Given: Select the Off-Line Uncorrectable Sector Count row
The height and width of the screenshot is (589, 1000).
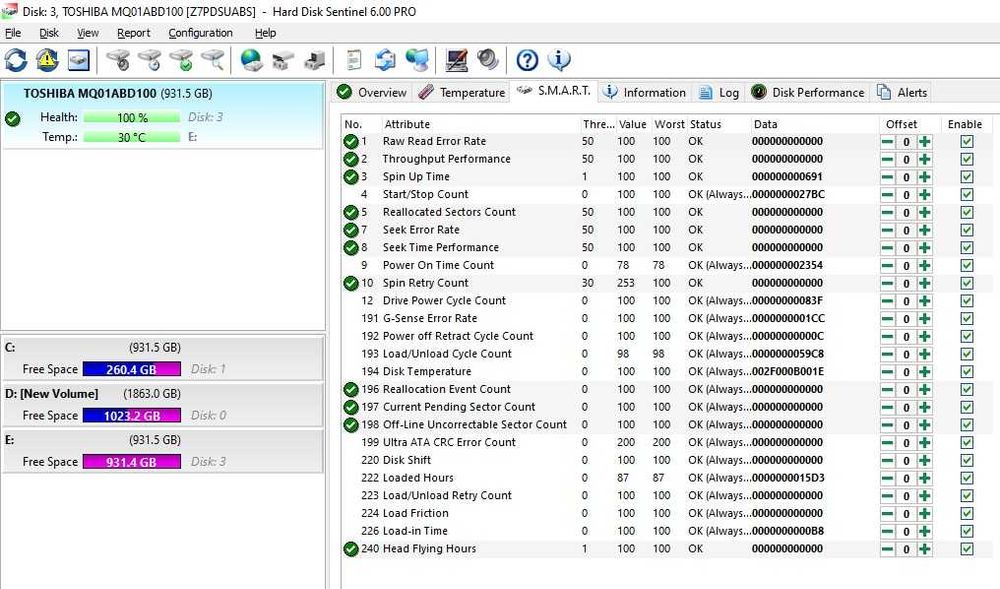Looking at the screenshot, I should [666, 425].
